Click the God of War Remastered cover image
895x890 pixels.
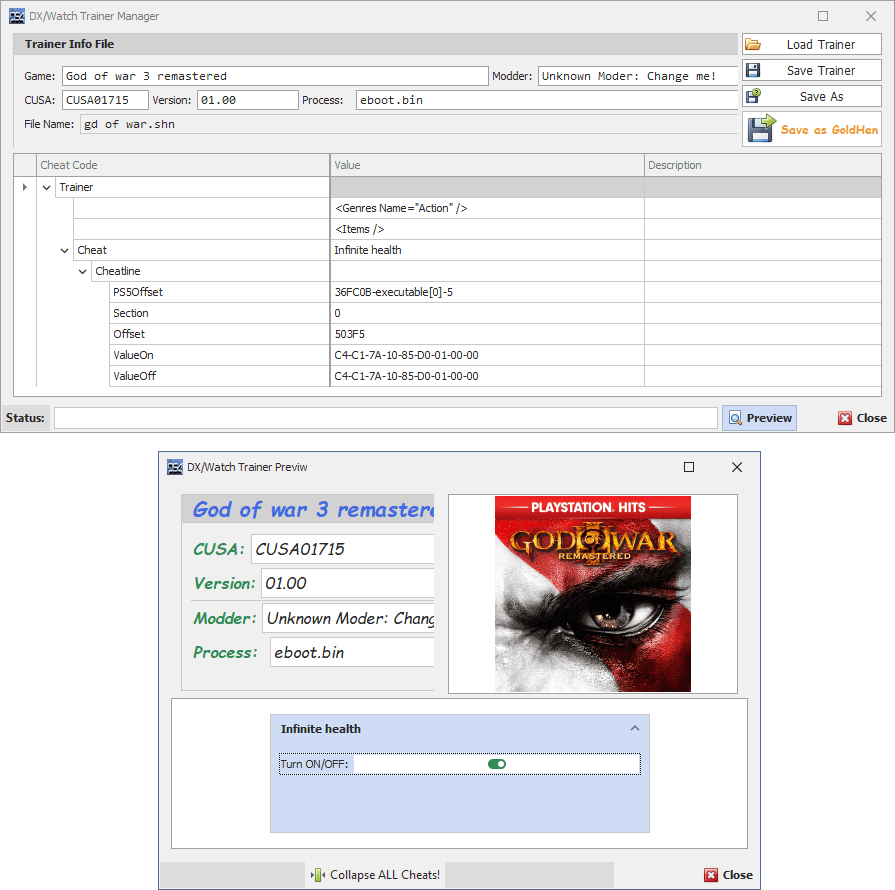592,594
